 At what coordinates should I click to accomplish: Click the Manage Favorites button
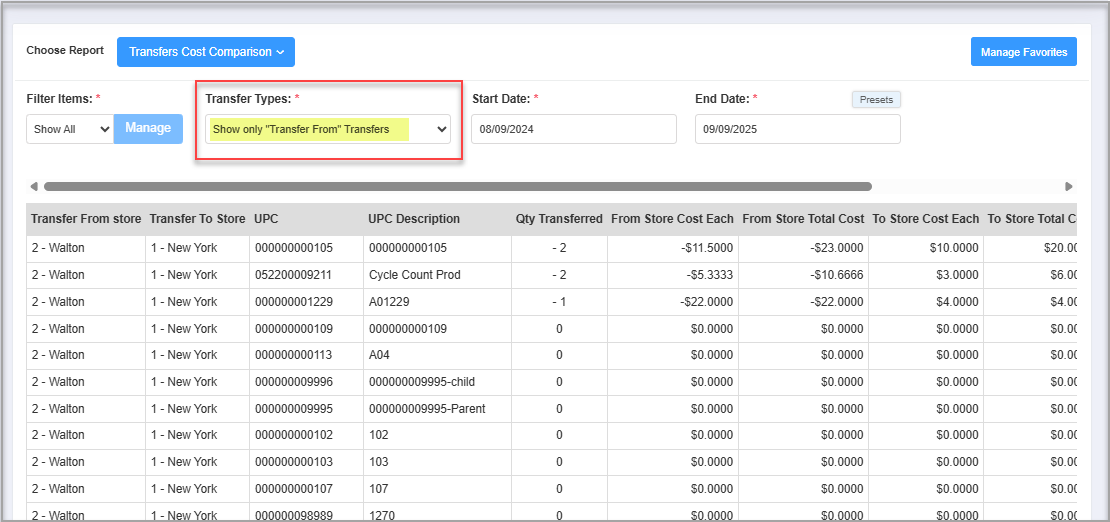click(1023, 52)
